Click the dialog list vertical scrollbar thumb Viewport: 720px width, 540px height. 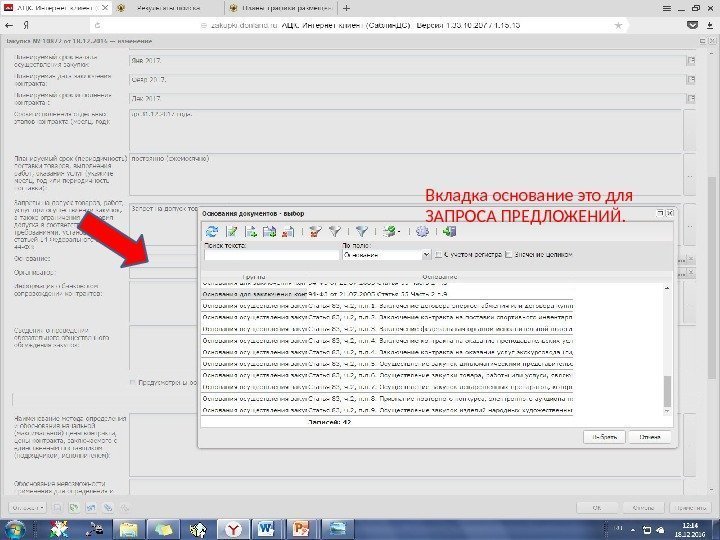point(667,391)
